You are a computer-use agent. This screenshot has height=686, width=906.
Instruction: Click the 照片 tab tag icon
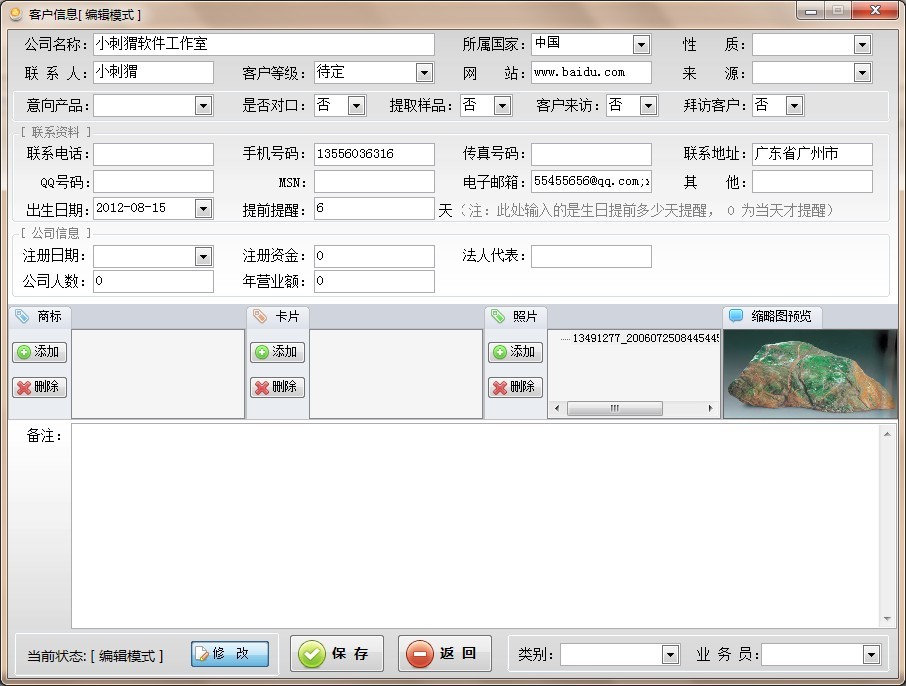[x=497, y=316]
